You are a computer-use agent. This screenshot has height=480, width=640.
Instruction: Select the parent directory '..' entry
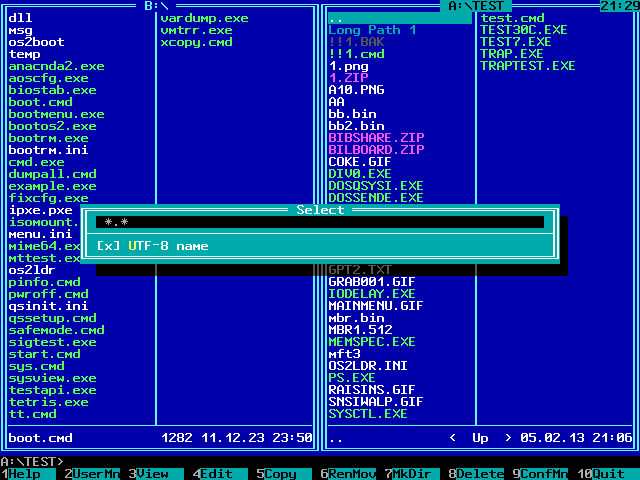(x=336, y=18)
